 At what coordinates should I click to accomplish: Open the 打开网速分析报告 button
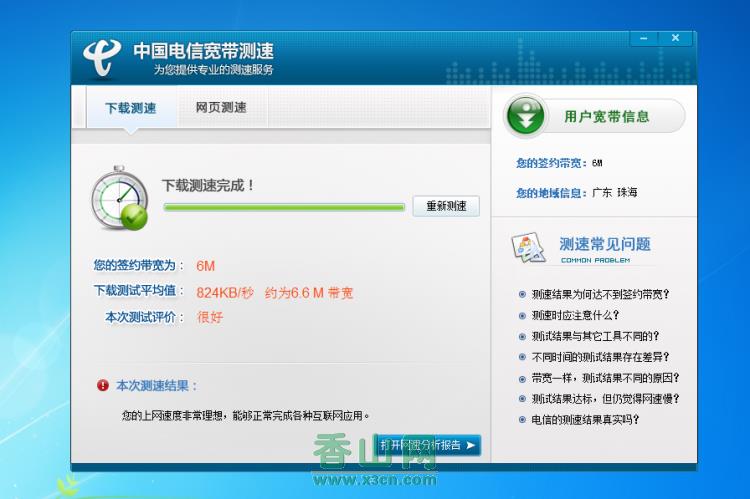427,445
